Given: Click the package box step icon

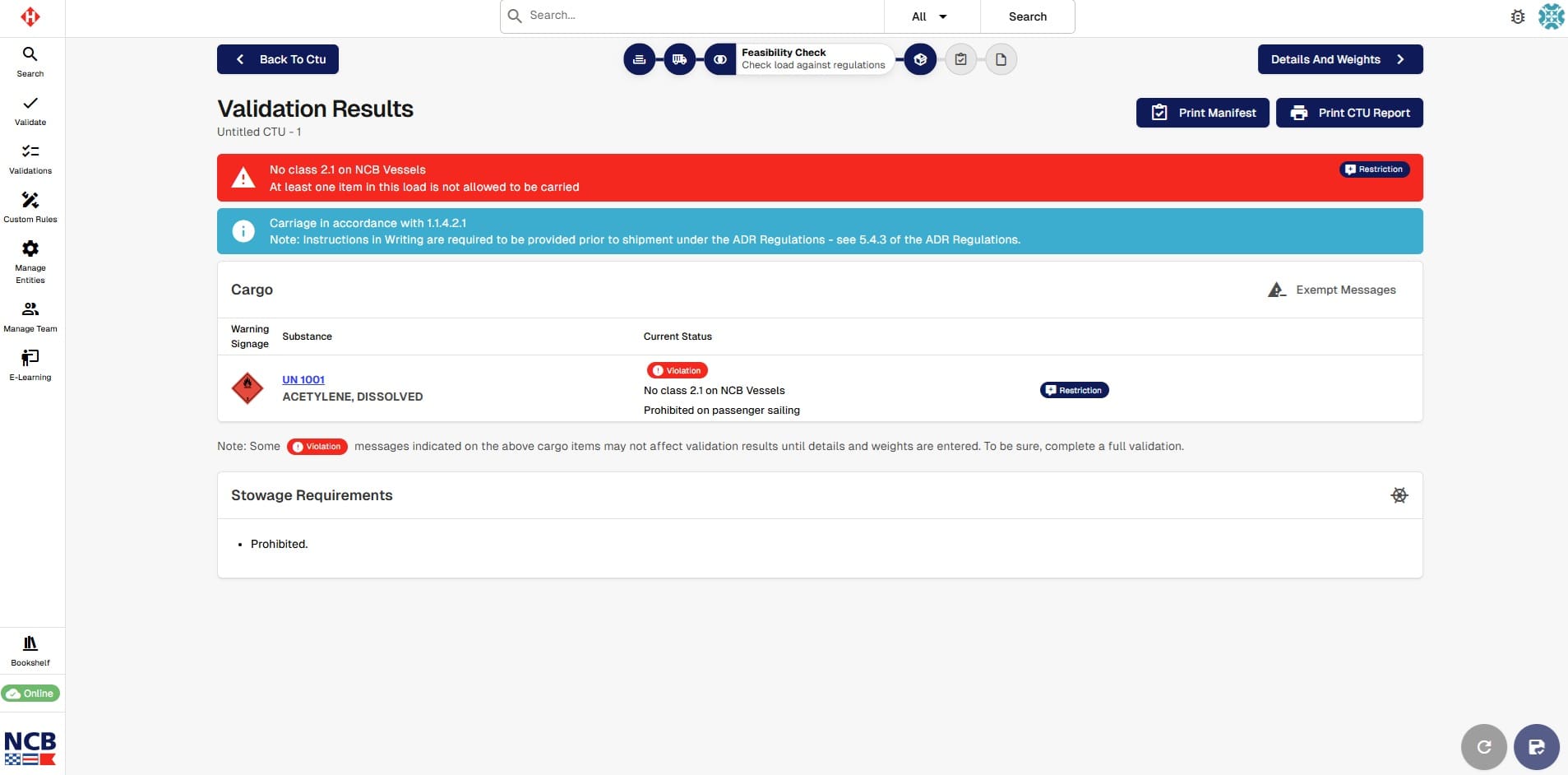Looking at the screenshot, I should click(x=920, y=59).
